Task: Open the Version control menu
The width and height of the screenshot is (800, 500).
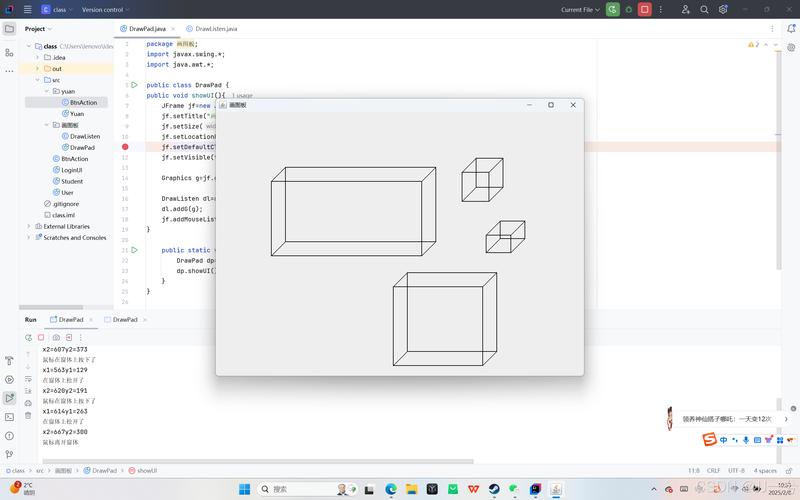Action: [x=105, y=9]
